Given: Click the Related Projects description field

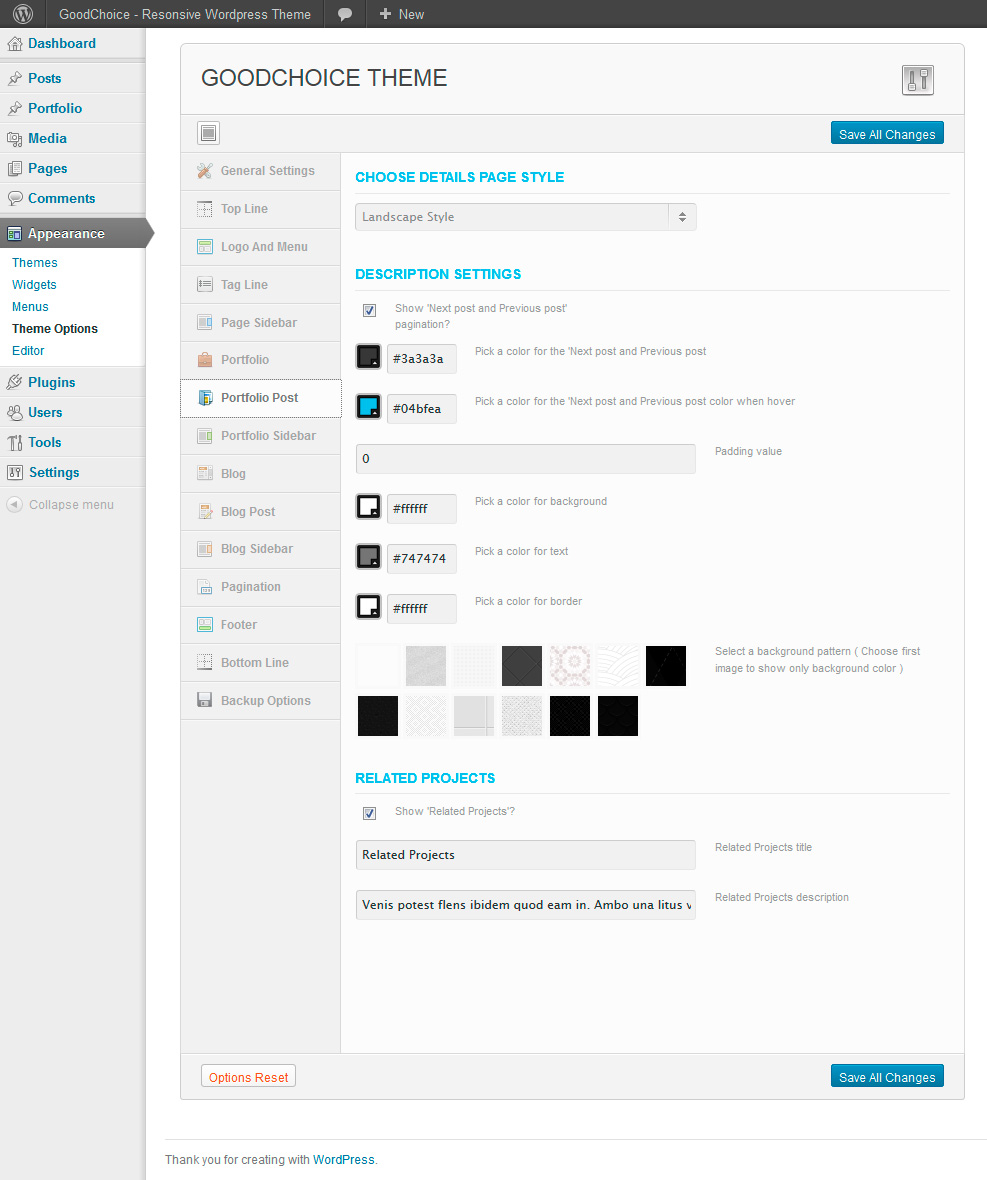Looking at the screenshot, I should click(x=526, y=905).
